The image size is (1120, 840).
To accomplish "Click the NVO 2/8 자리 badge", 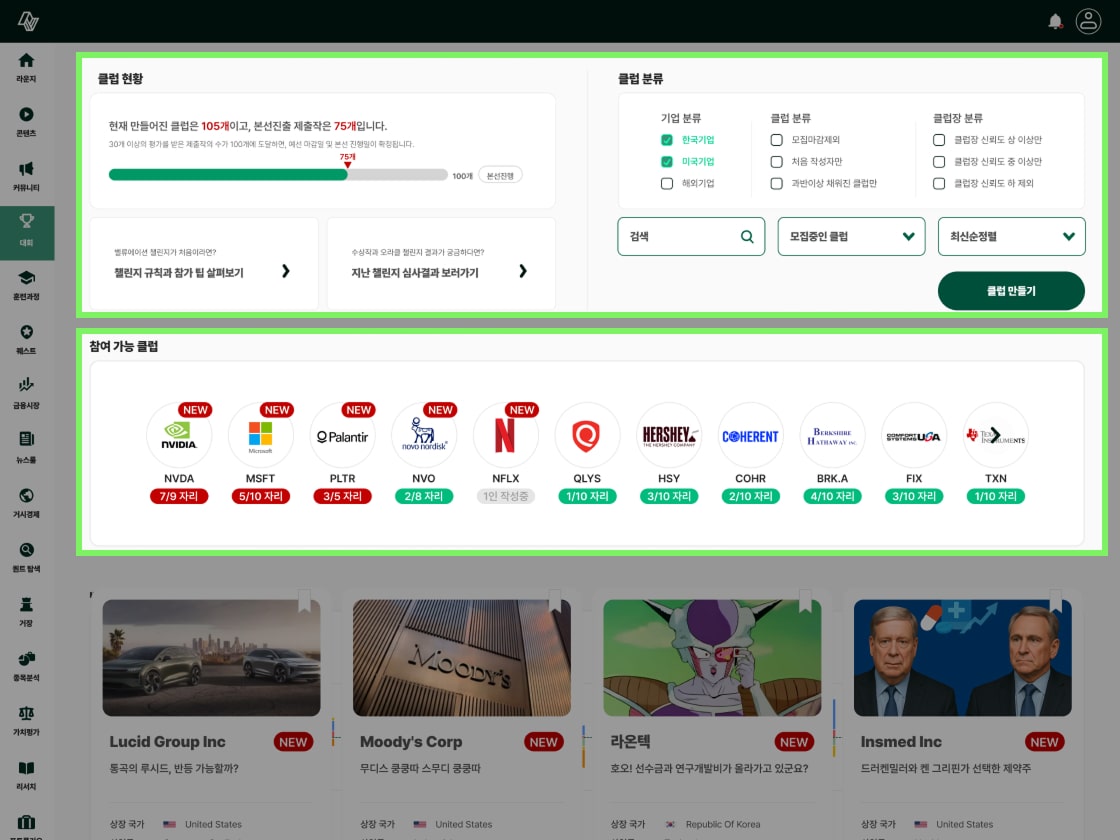I will click(424, 496).
